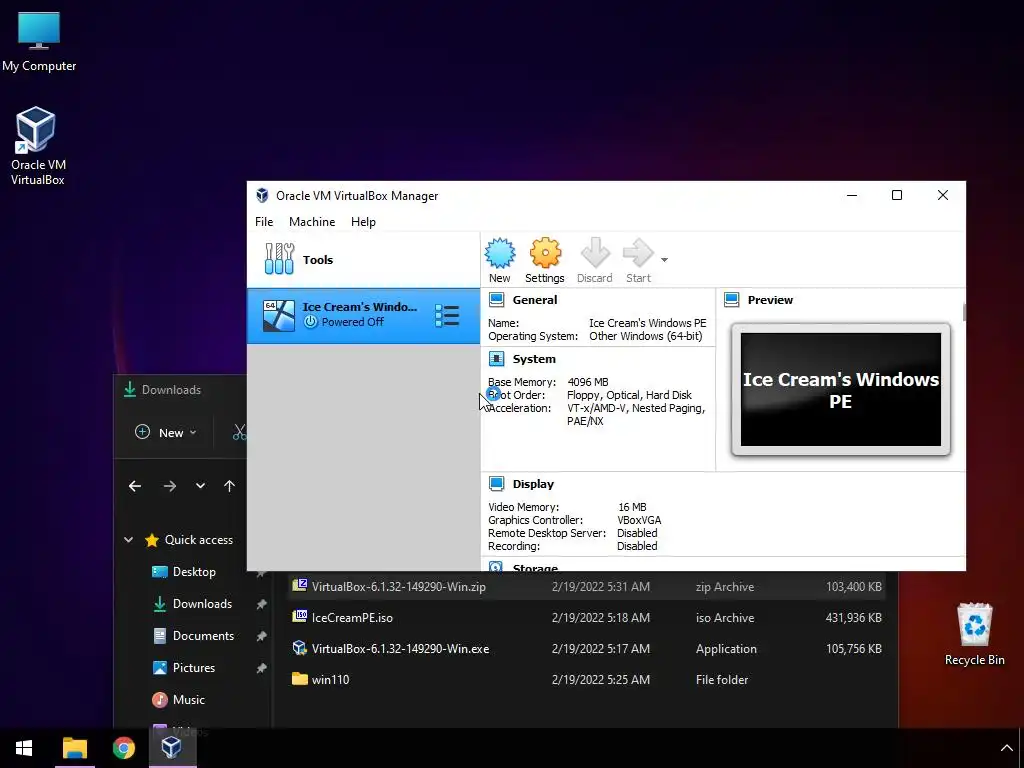The image size is (1024, 768).
Task: Go up one folder level in File Explorer
Action: pos(229,486)
